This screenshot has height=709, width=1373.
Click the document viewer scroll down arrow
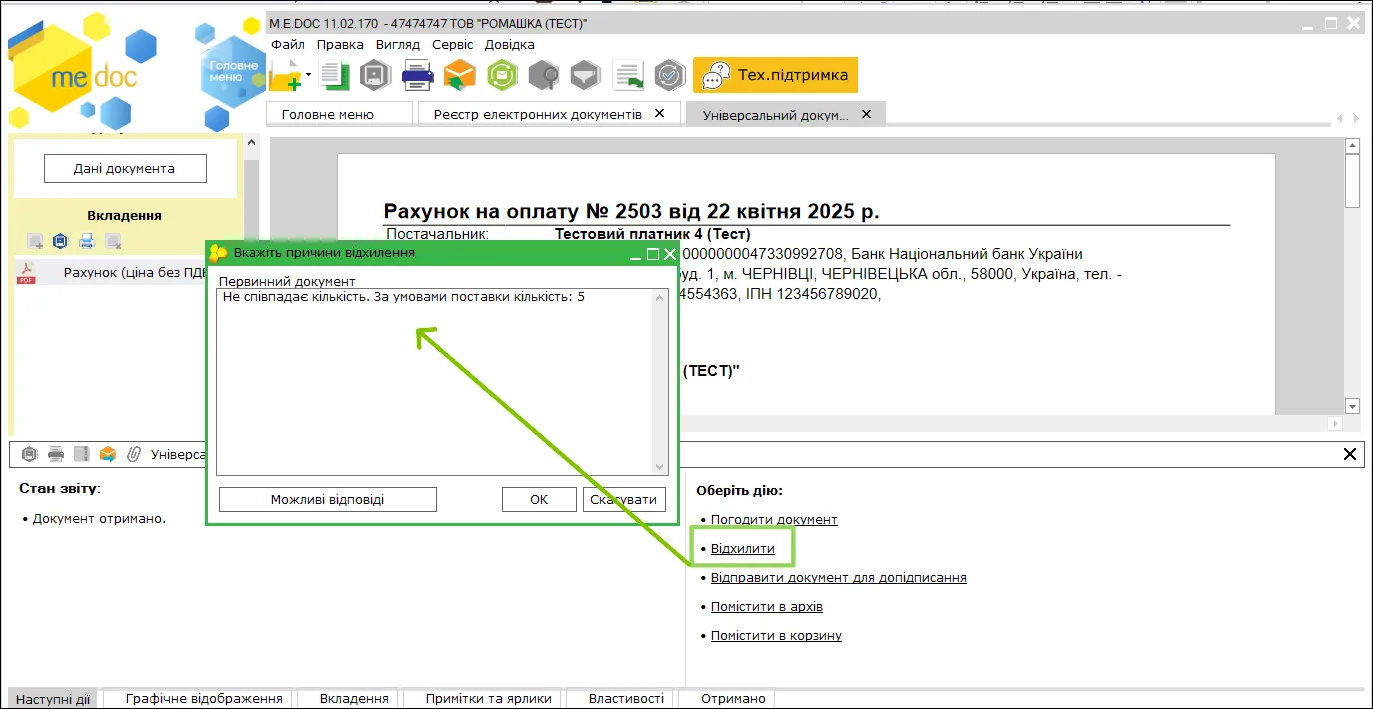tap(1353, 406)
